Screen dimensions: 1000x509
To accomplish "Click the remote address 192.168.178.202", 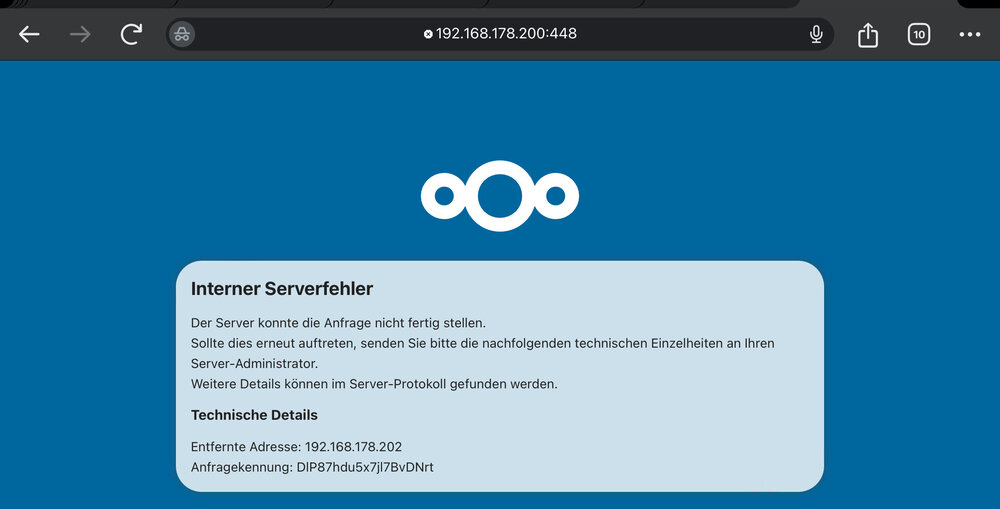I will (x=353, y=446).
